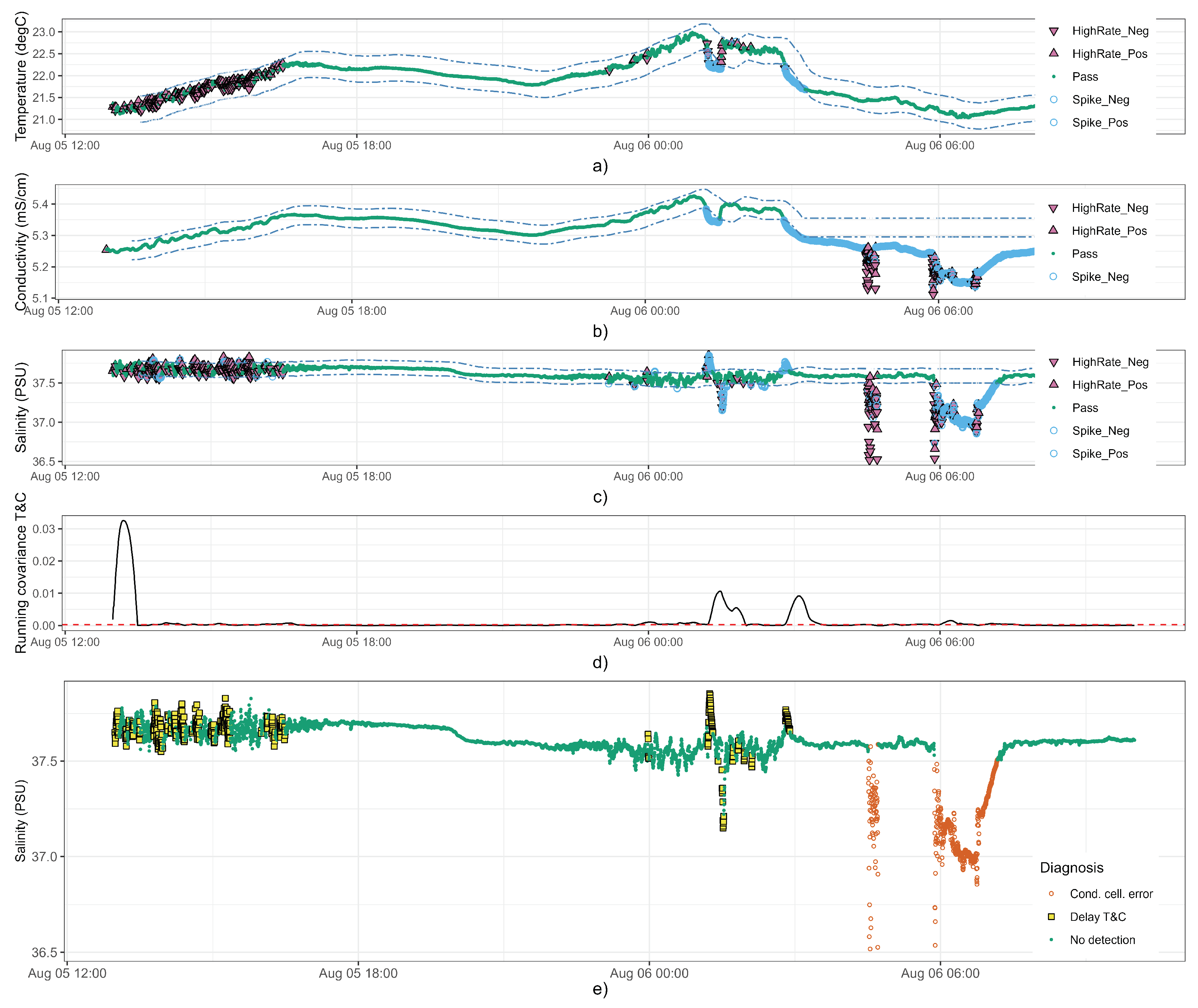This screenshot has width=1198, height=1008.
Task: Click the '5.4' tick on conductivity axis
Action: click(x=40, y=205)
